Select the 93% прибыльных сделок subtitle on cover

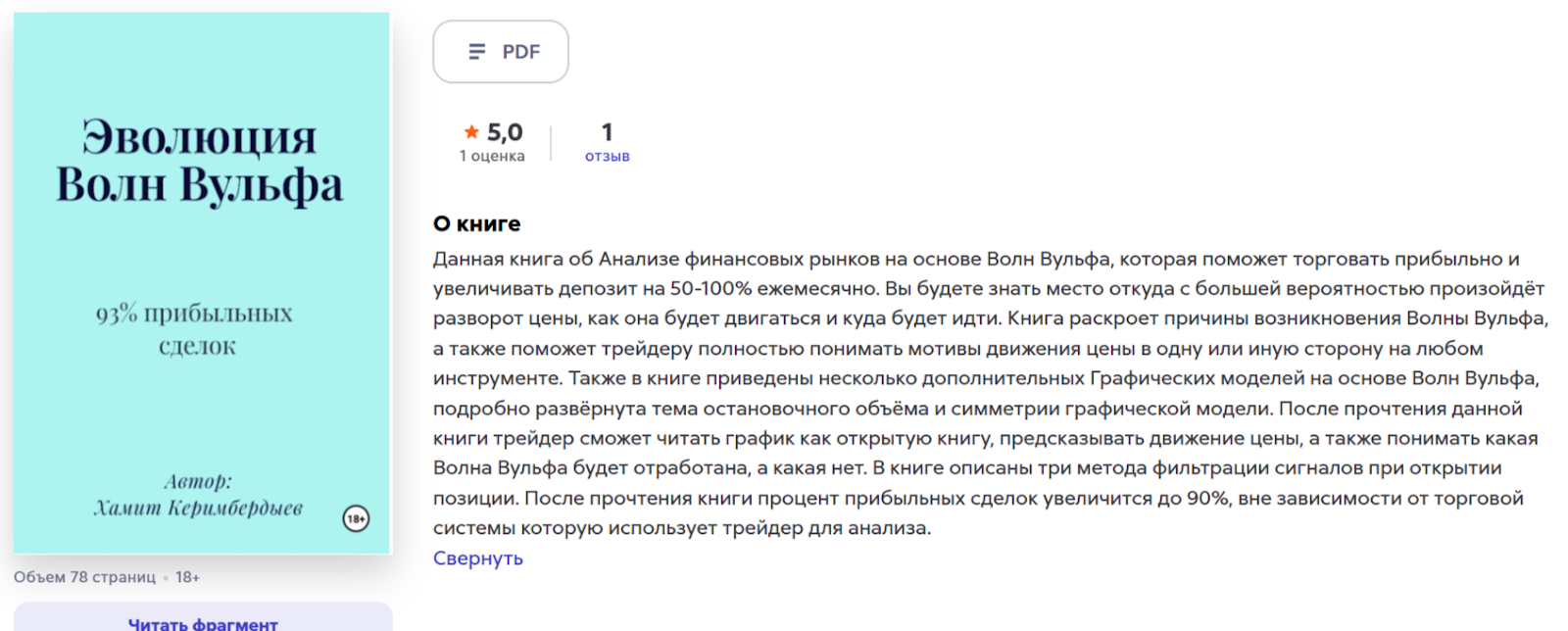[194, 329]
